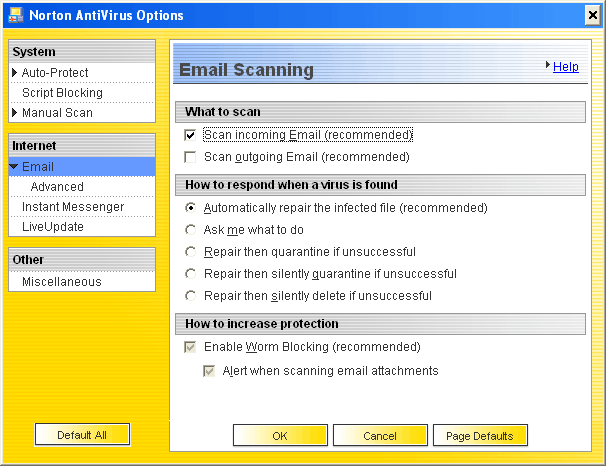Screen dimensions: 606x466
Task: Click the Norton AntiVirus title bar icon
Action: pos(14,15)
